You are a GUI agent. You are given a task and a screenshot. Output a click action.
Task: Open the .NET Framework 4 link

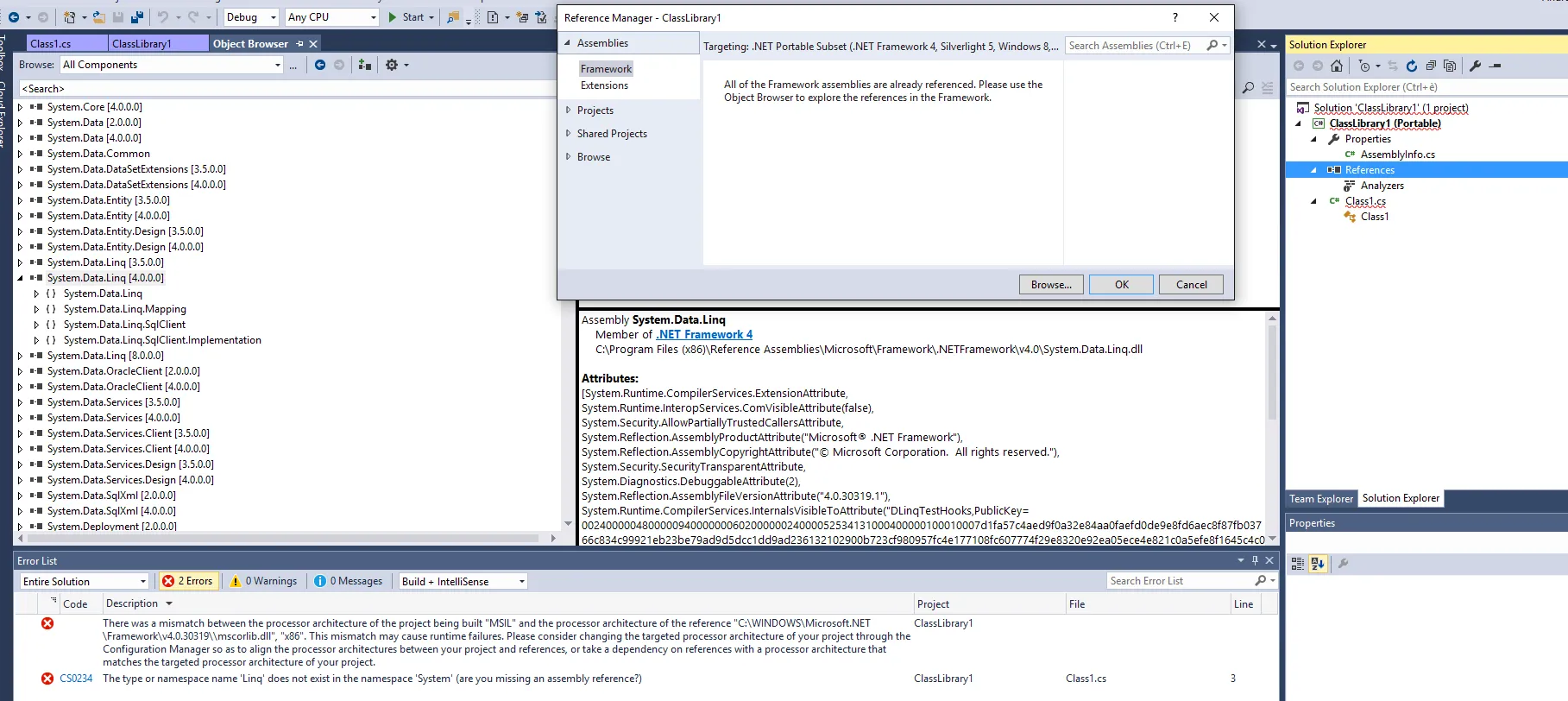point(704,335)
